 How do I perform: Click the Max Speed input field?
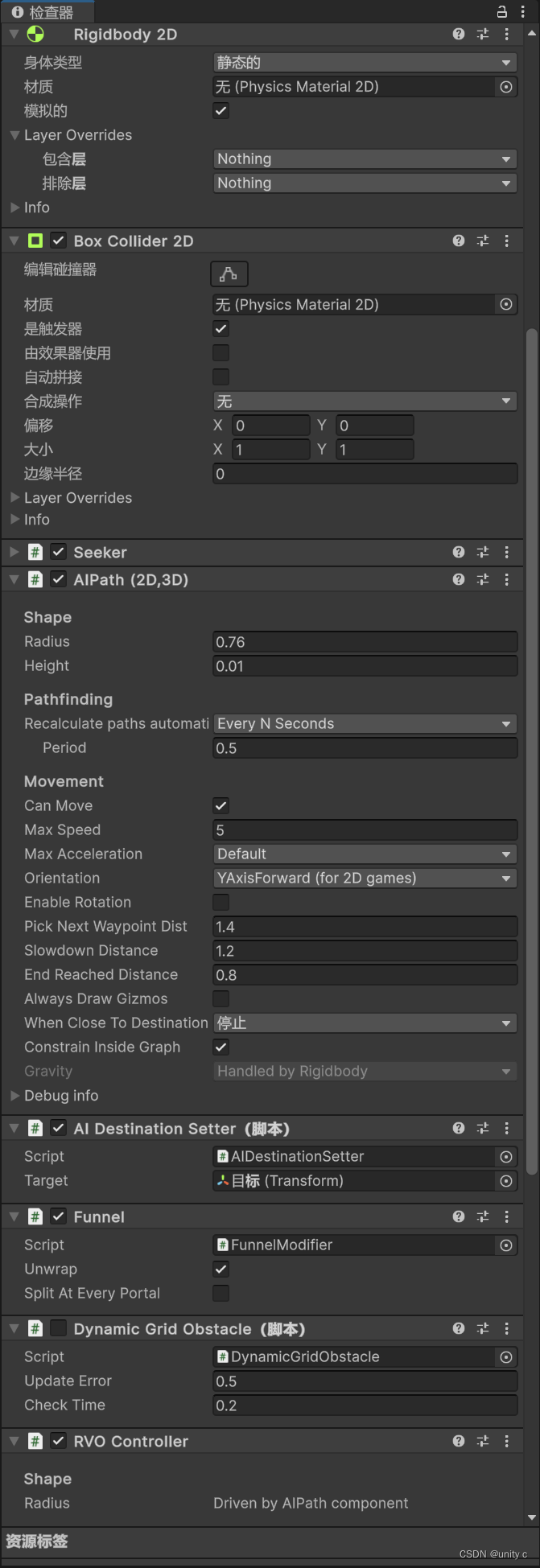pos(364,829)
